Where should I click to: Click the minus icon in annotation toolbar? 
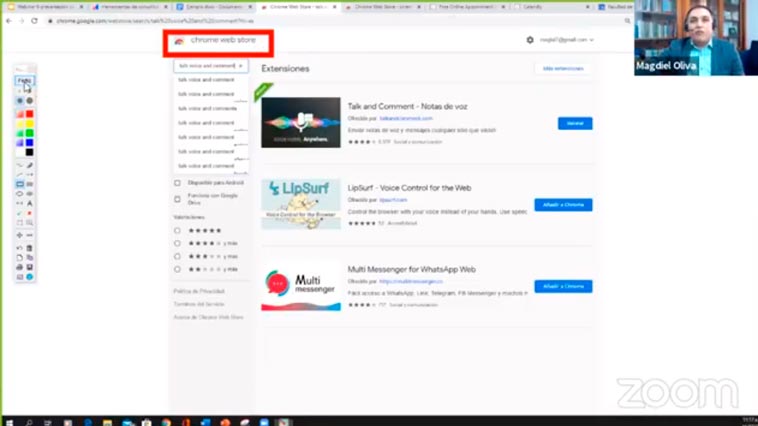[29, 235]
